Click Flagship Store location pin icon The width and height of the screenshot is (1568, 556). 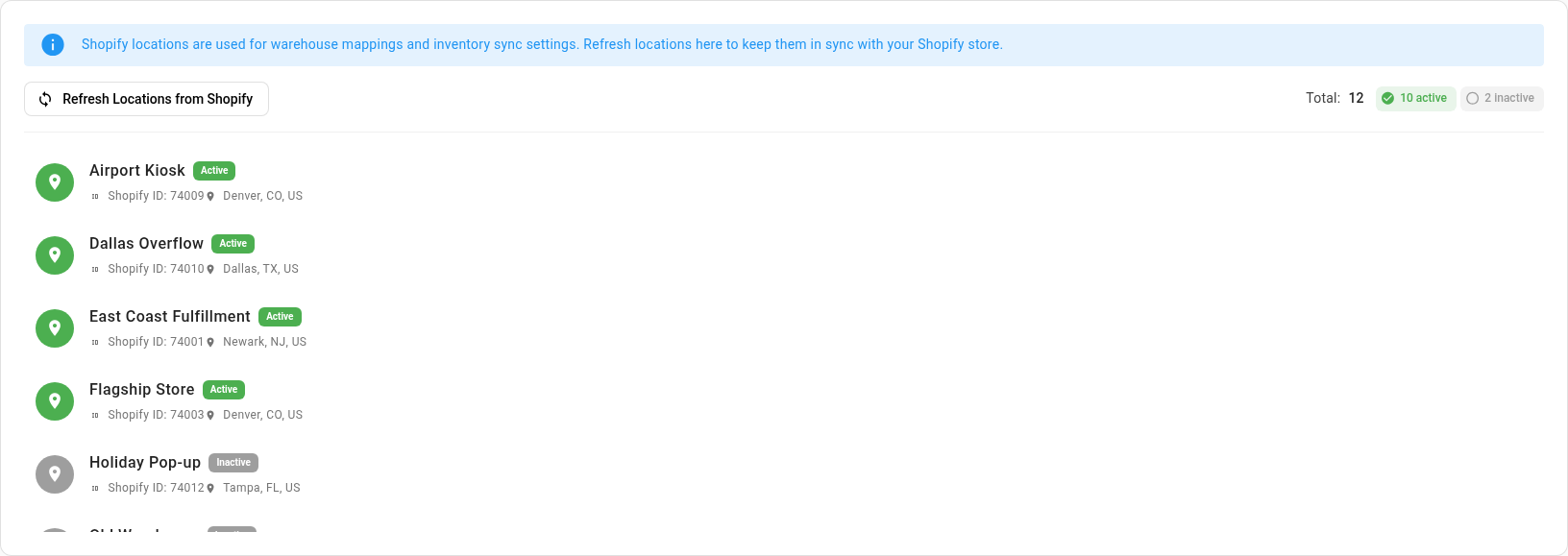click(x=55, y=401)
